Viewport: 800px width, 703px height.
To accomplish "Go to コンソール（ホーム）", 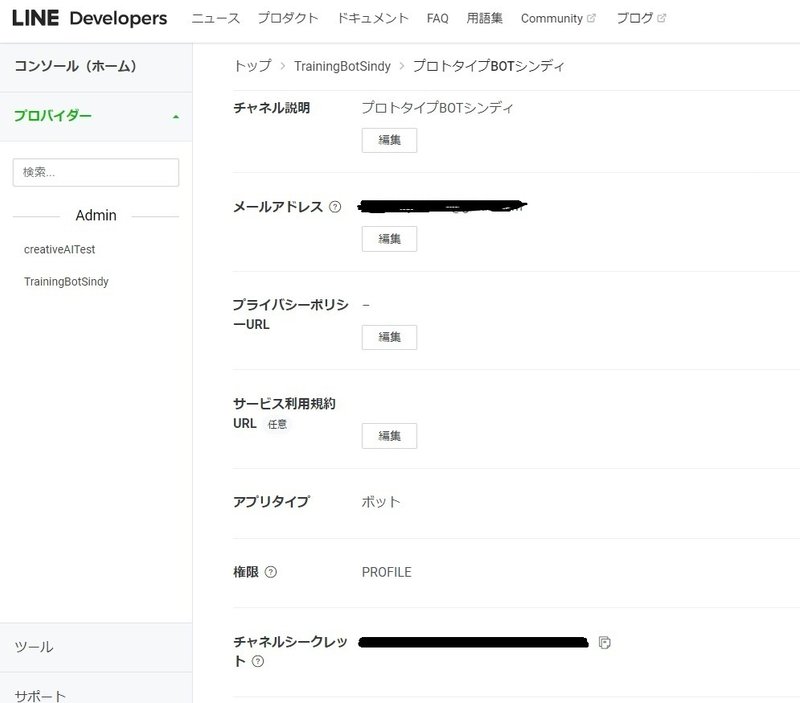I will [x=96, y=67].
